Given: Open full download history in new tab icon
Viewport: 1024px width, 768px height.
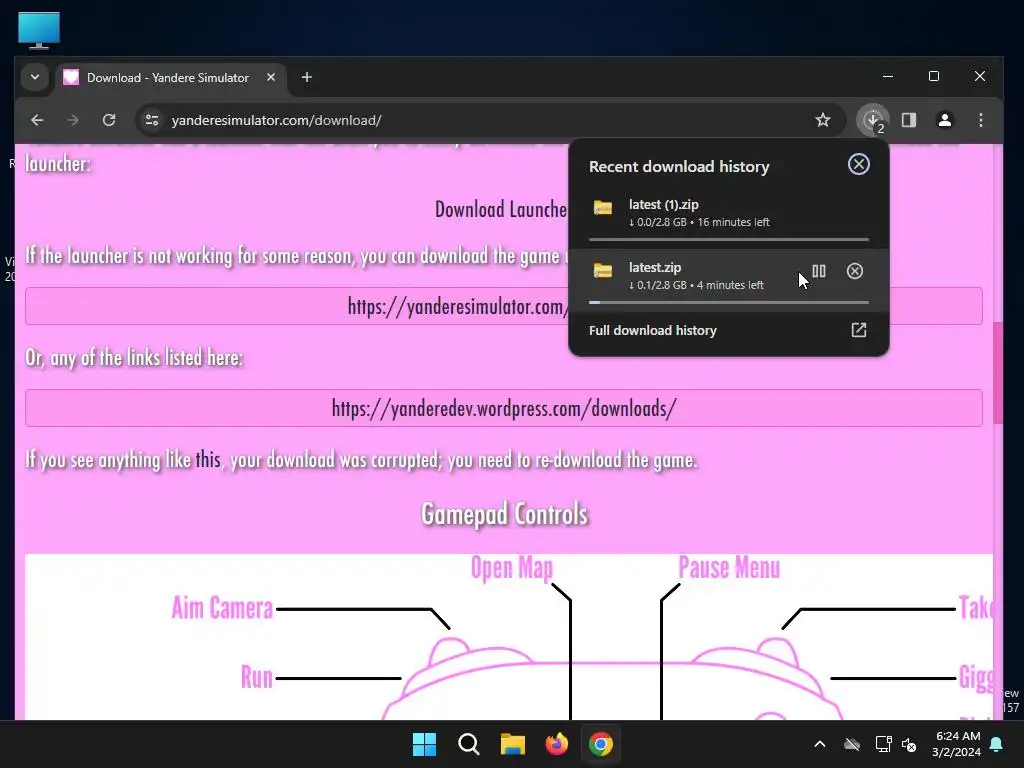Looking at the screenshot, I should (859, 330).
